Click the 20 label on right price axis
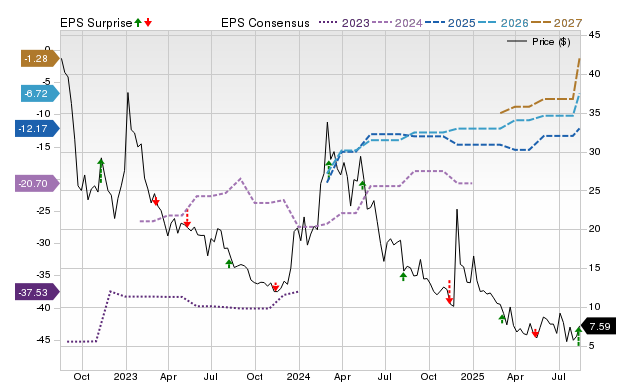The image size is (640, 382). [594, 229]
